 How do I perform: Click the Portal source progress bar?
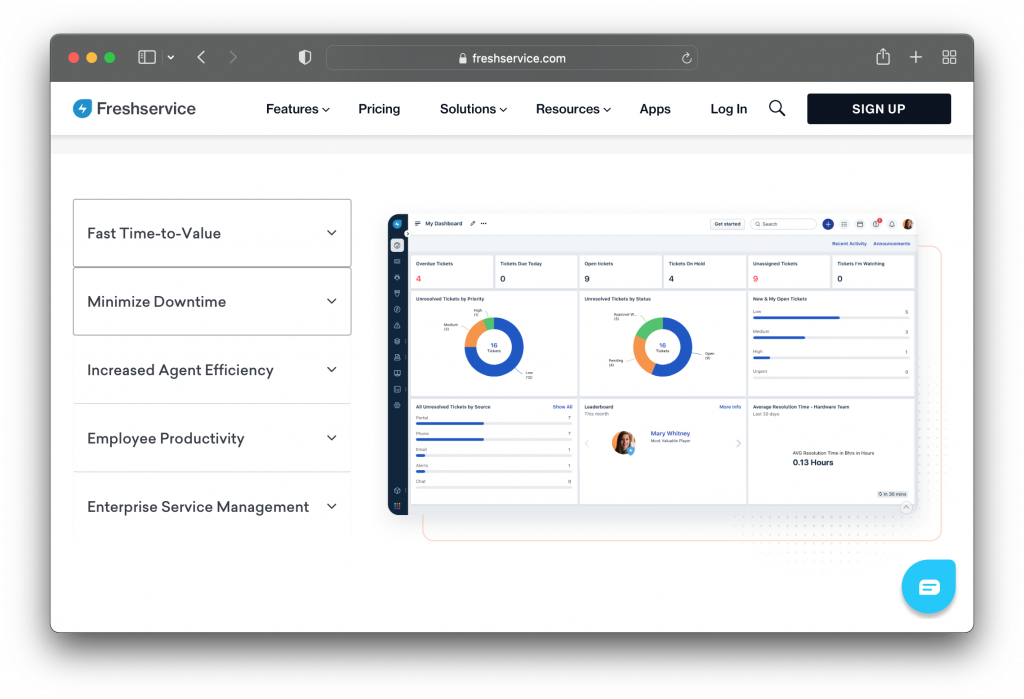pyautogui.click(x=494, y=423)
